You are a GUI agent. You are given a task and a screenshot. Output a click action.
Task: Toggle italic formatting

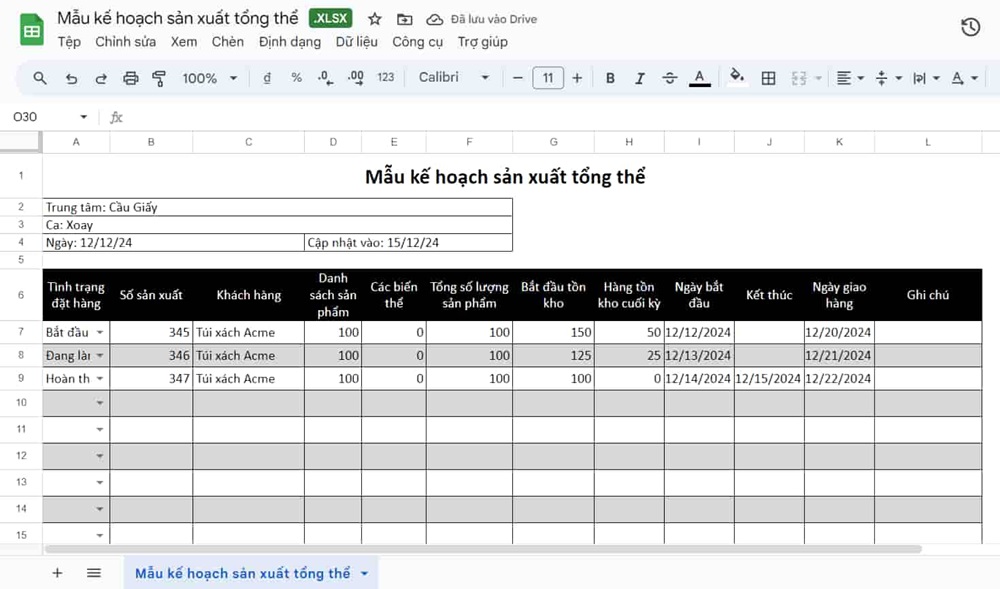640,77
